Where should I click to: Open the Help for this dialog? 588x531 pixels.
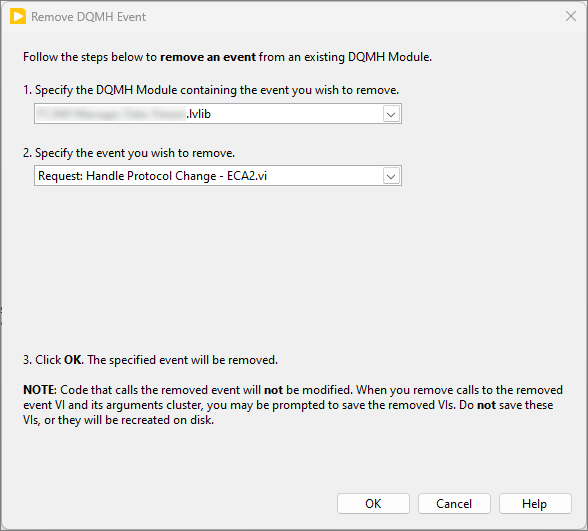pos(535,503)
